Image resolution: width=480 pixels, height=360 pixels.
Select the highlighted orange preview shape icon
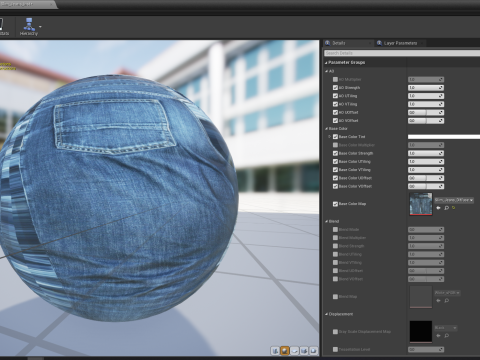pos(285,351)
